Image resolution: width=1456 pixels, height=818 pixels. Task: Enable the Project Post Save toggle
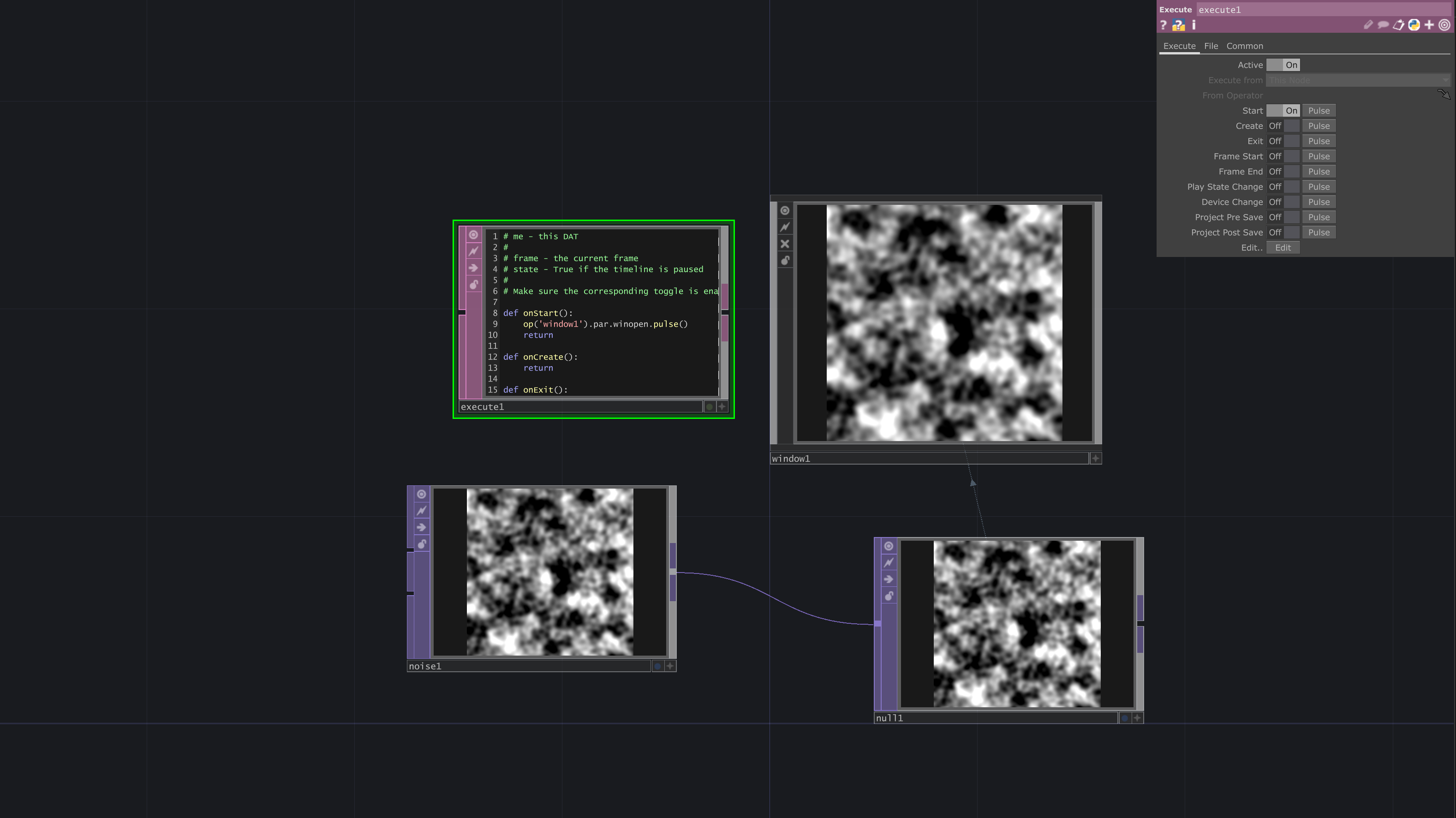(1283, 233)
